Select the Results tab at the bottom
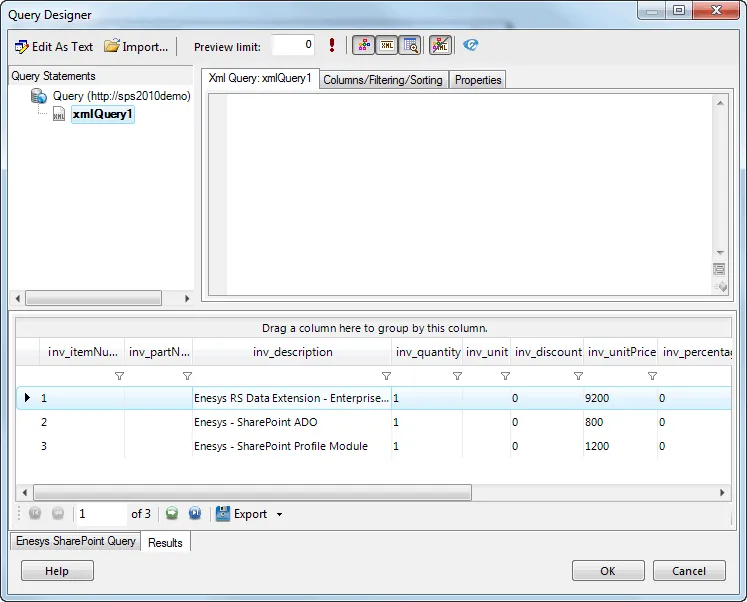 pos(165,542)
